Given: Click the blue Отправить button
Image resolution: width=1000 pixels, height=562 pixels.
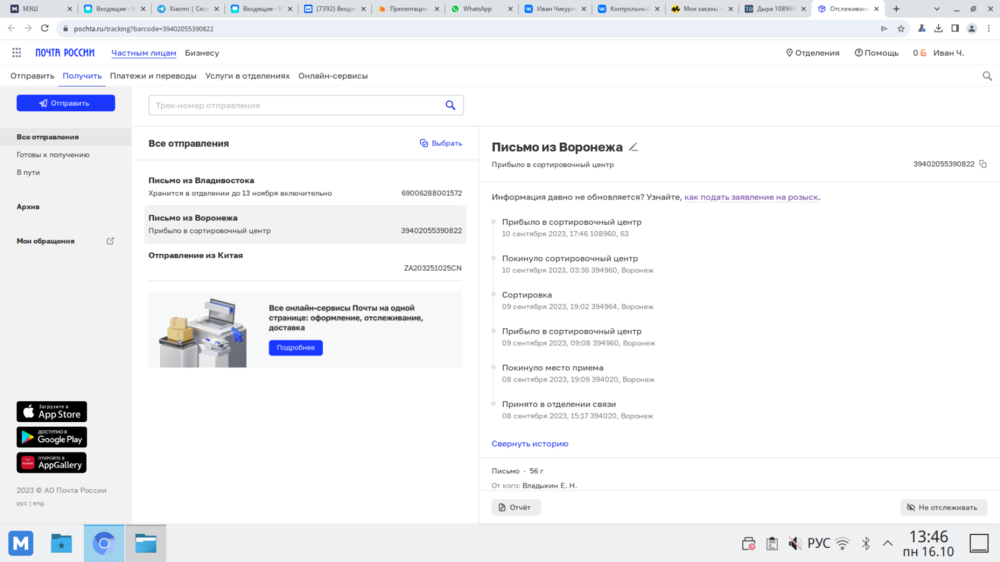Looking at the screenshot, I should tap(66, 103).
